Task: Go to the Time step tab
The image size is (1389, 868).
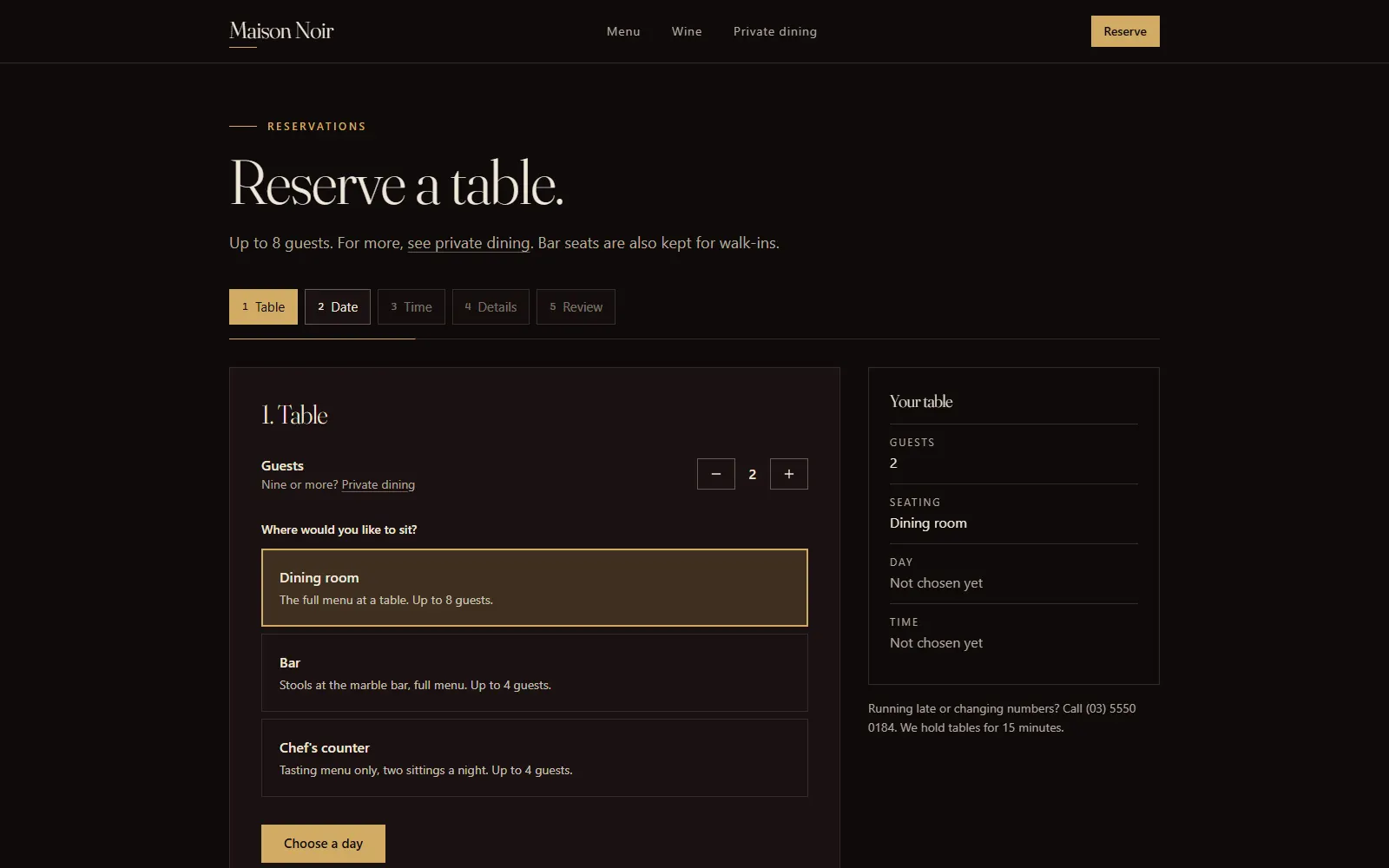Action: [x=411, y=306]
